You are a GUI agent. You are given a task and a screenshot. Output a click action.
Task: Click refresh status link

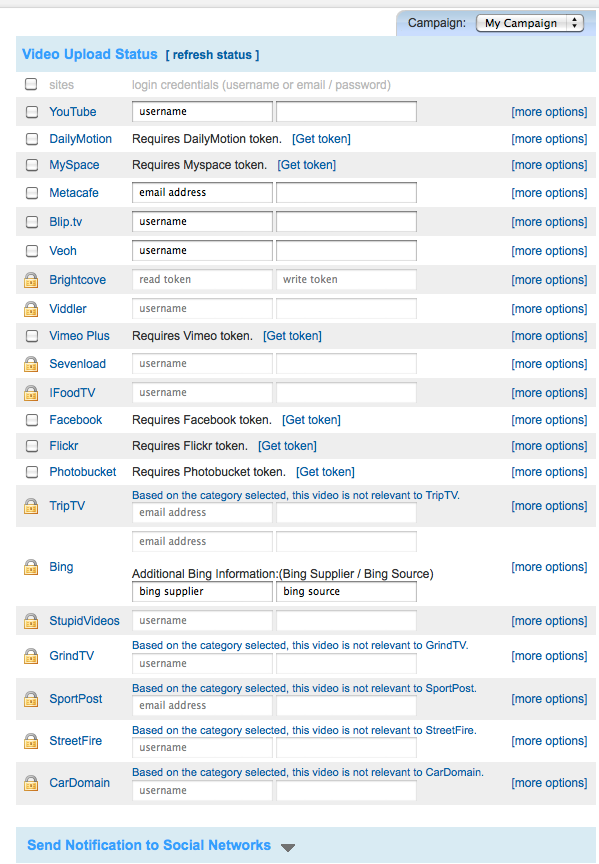[x=212, y=55]
